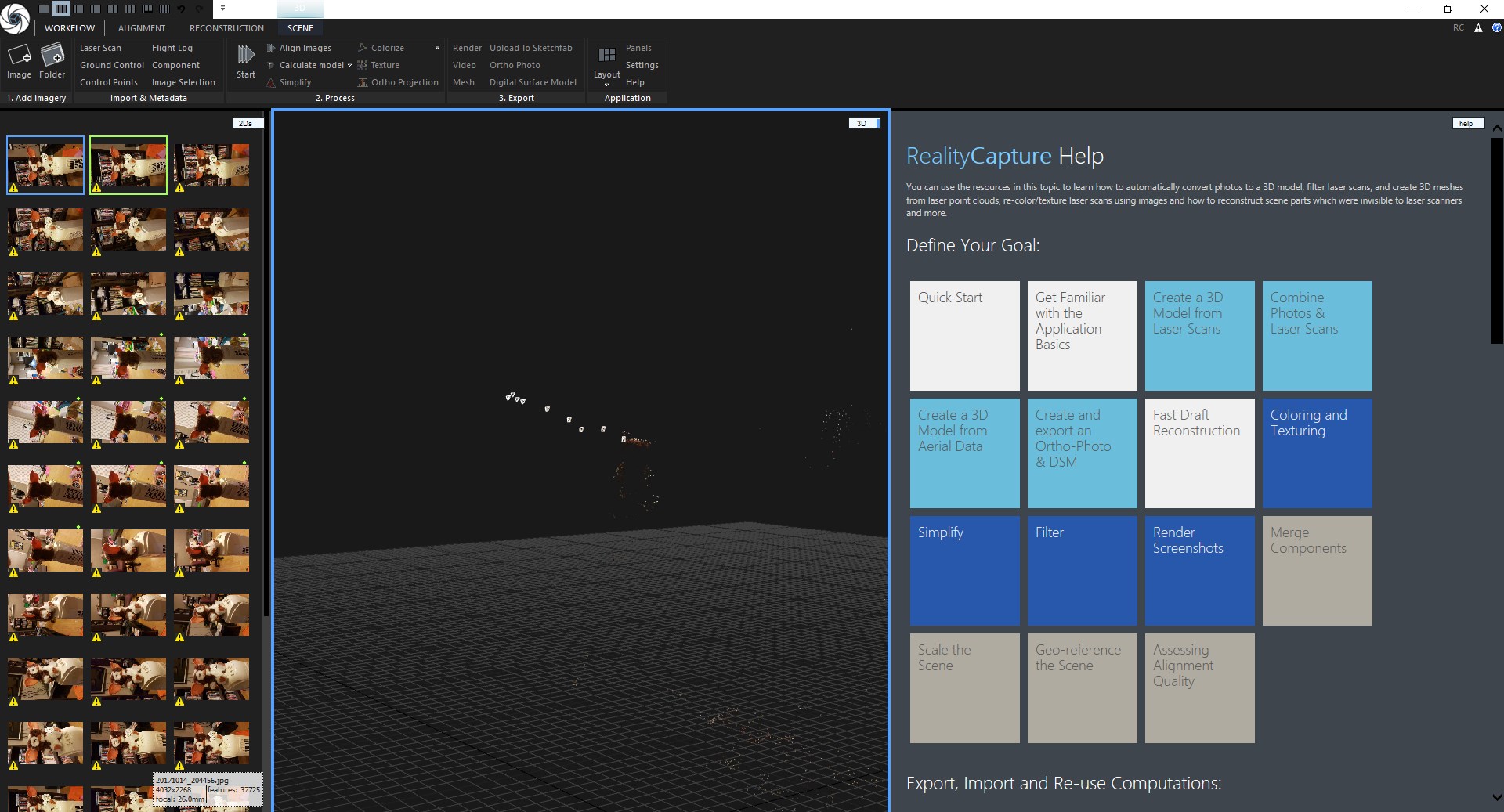Viewport: 1504px width, 812px height.
Task: Click Component import option
Action: tap(175, 65)
